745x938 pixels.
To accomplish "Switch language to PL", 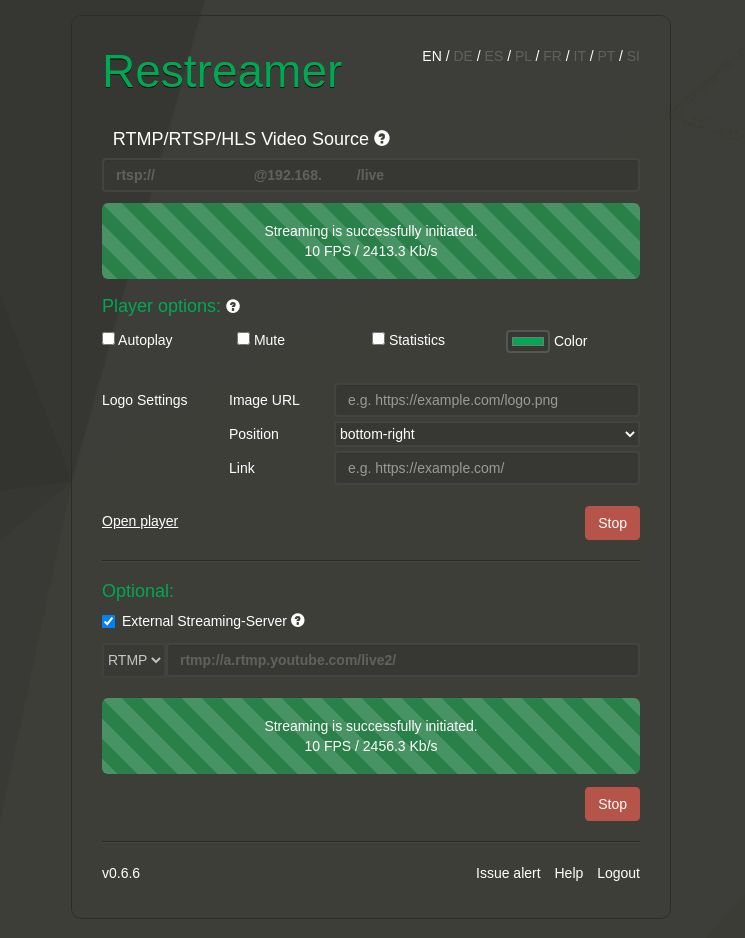I will coord(523,56).
